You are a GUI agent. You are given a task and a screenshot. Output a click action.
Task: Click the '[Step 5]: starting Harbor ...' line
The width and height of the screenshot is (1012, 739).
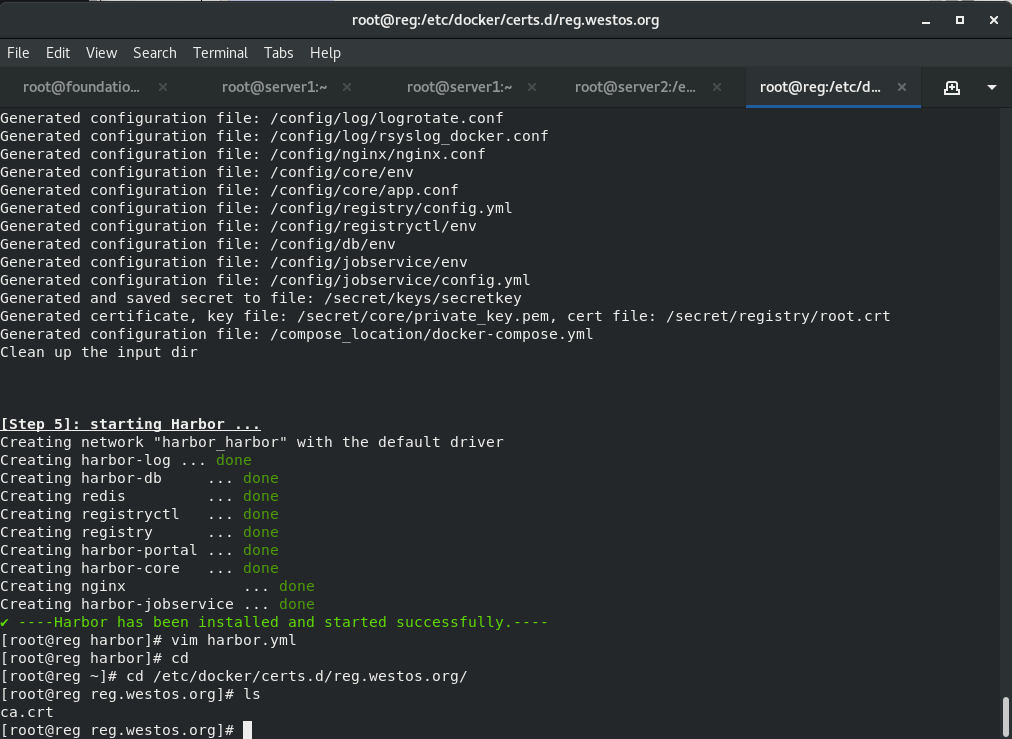pos(130,424)
